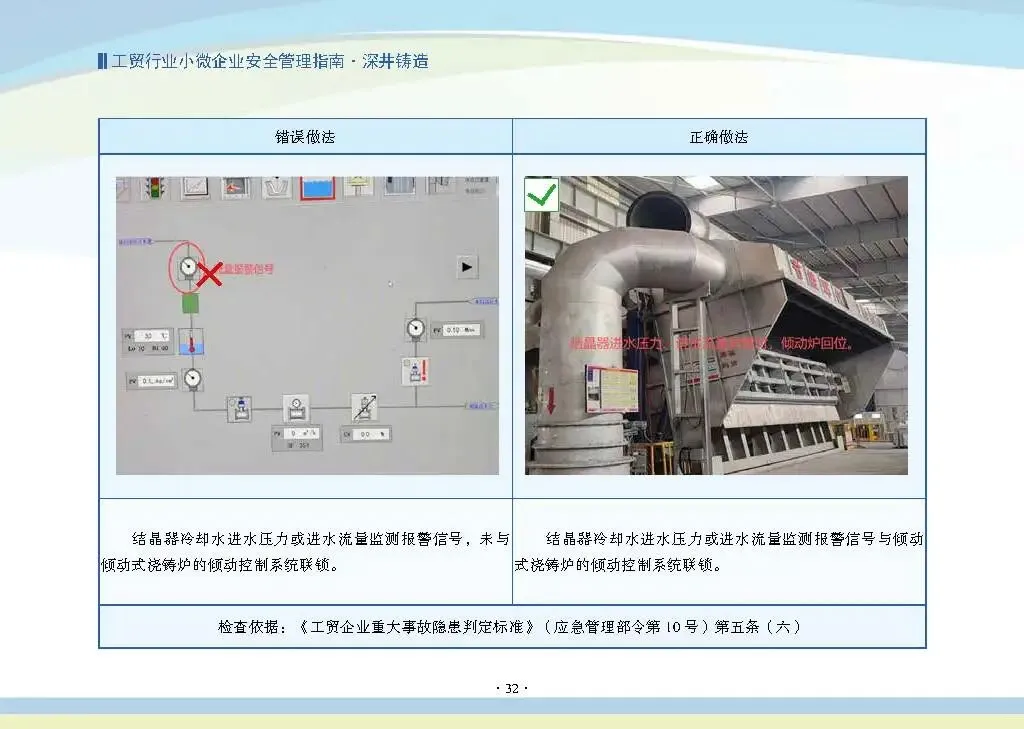Click the black play arrow button
This screenshot has width=1024, height=729.
coord(466,267)
